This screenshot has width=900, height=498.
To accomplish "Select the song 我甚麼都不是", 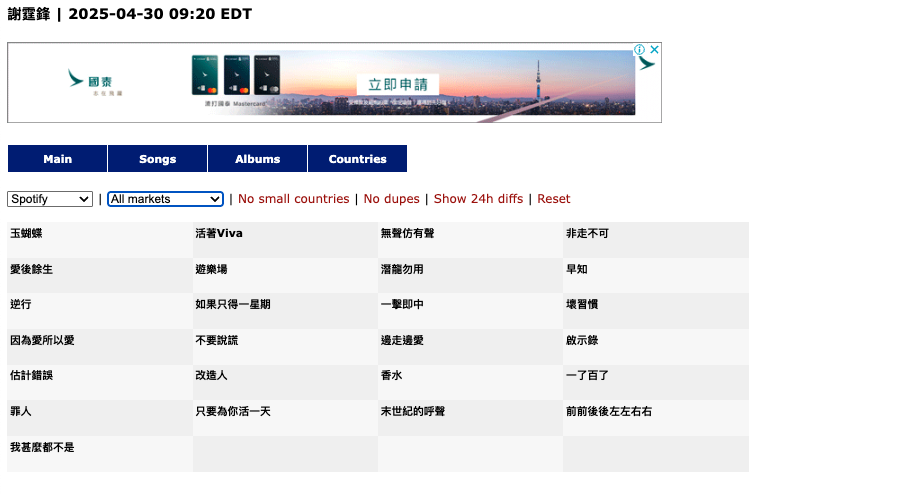I will point(42,448).
